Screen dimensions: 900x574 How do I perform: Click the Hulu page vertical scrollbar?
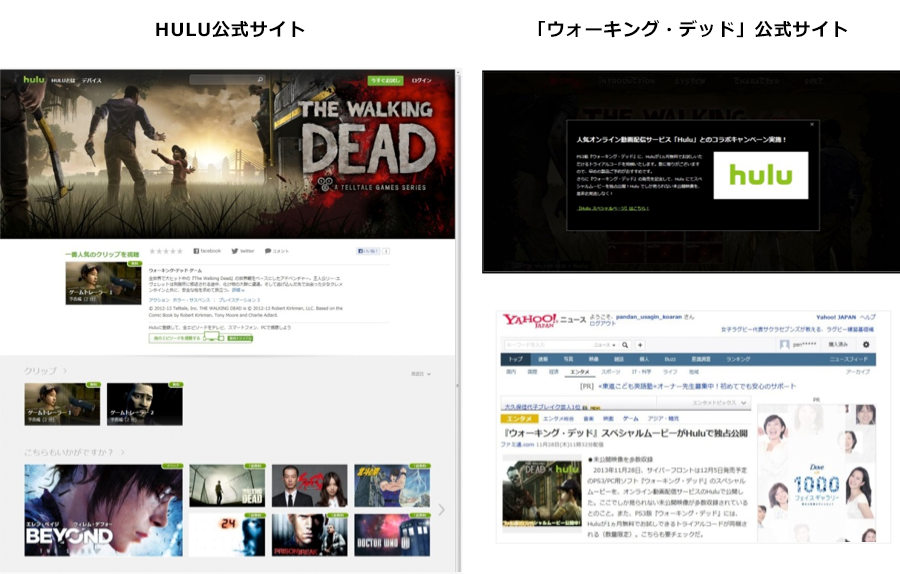[457, 321]
